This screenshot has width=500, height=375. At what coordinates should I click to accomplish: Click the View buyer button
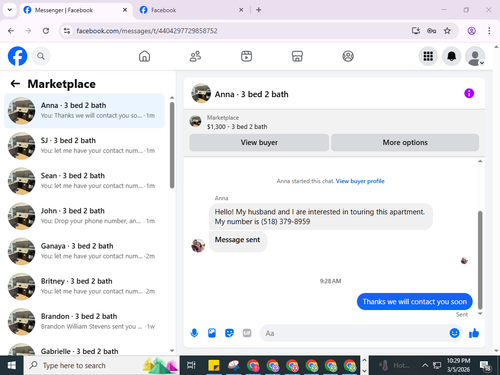pos(259,142)
